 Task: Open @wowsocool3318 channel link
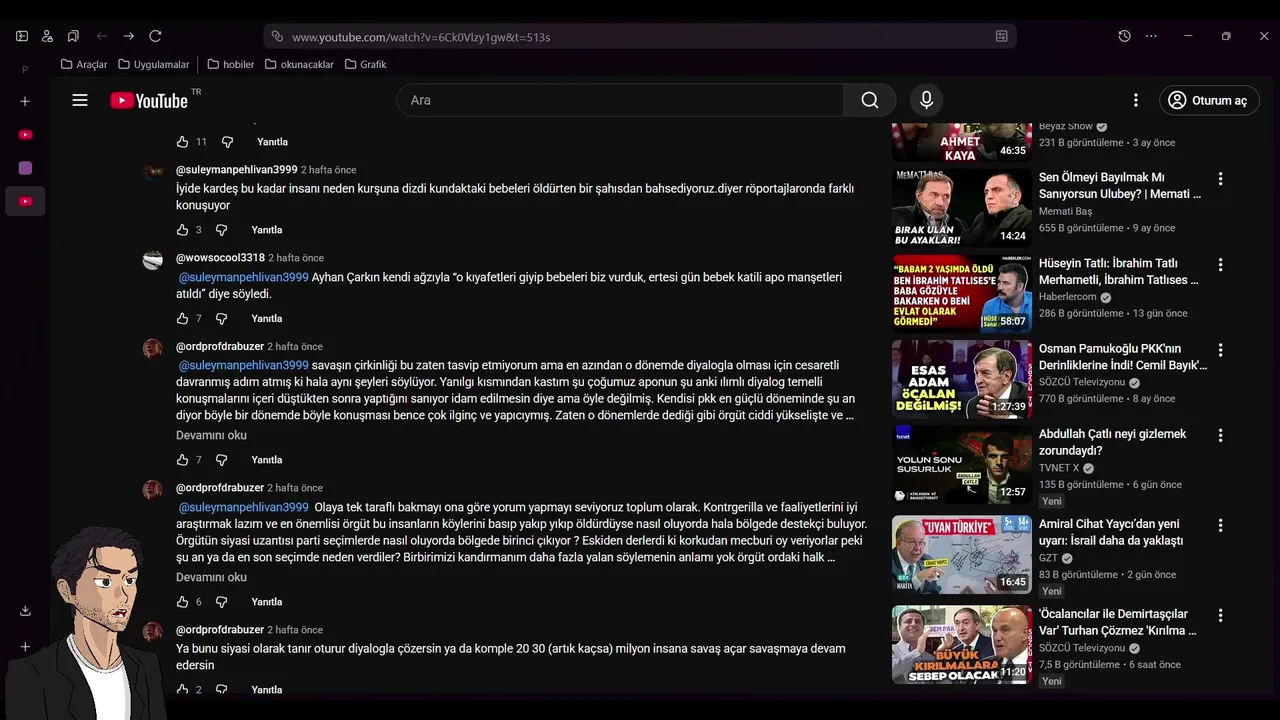[x=220, y=258]
